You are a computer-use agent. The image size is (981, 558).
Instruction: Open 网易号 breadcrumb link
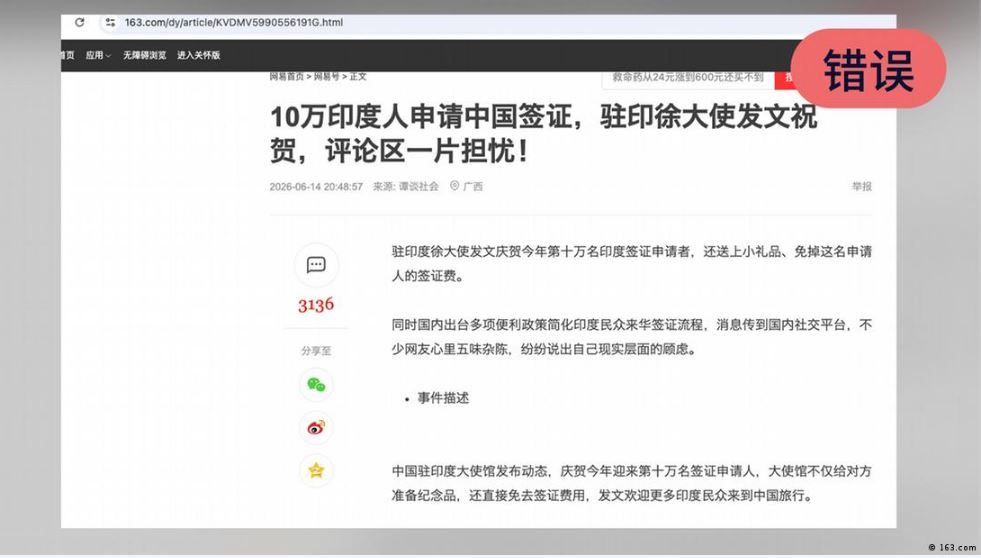point(326,76)
